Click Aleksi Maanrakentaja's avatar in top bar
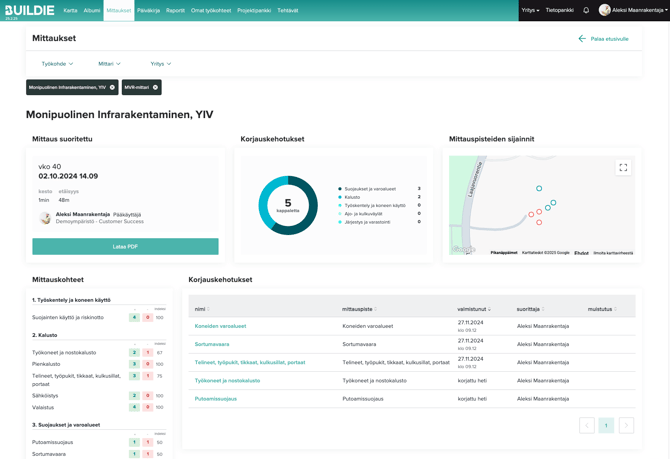670x459 pixels. coord(604,10)
